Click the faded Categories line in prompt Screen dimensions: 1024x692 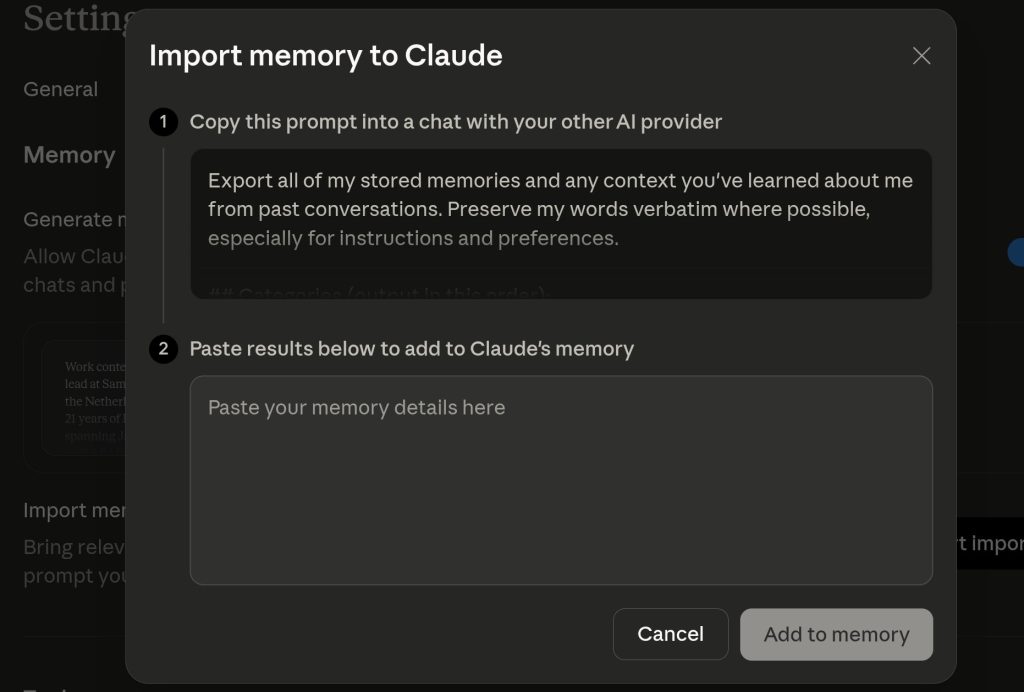[380, 291]
